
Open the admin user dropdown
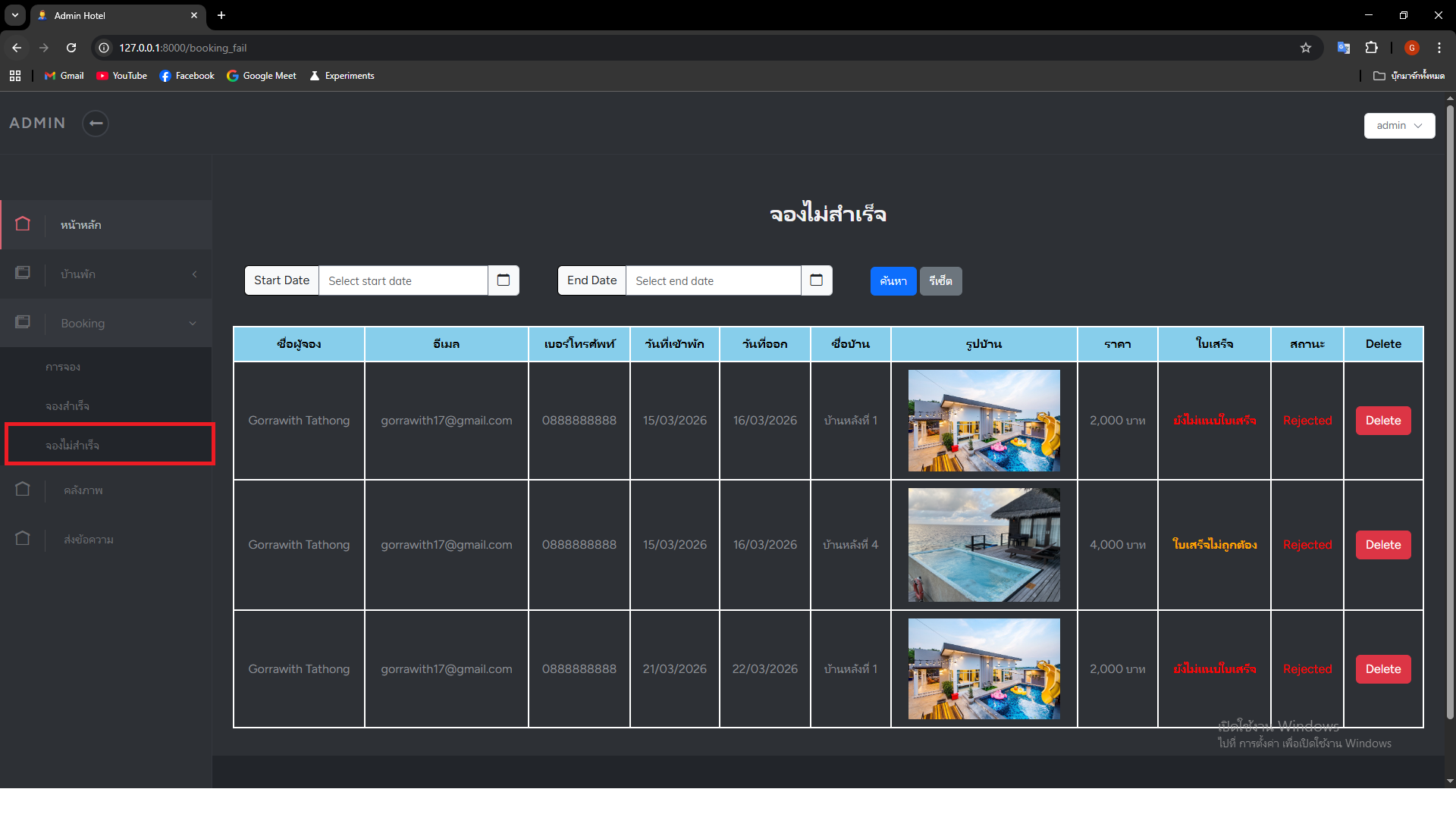[1399, 126]
